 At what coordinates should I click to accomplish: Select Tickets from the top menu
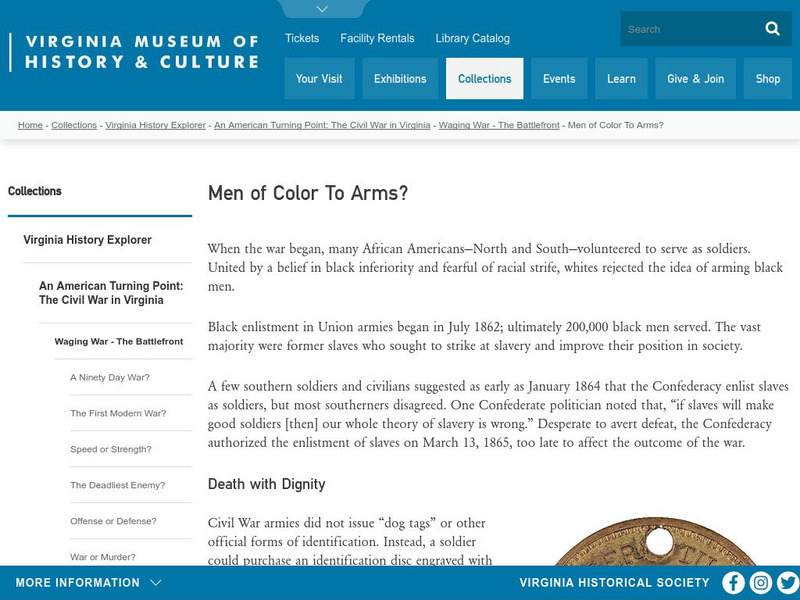tap(301, 38)
